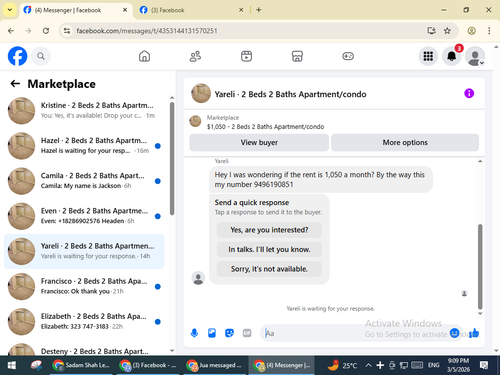Switch to 'Jua messaged' taskbar window
The width and height of the screenshot is (500, 375).
(215, 366)
